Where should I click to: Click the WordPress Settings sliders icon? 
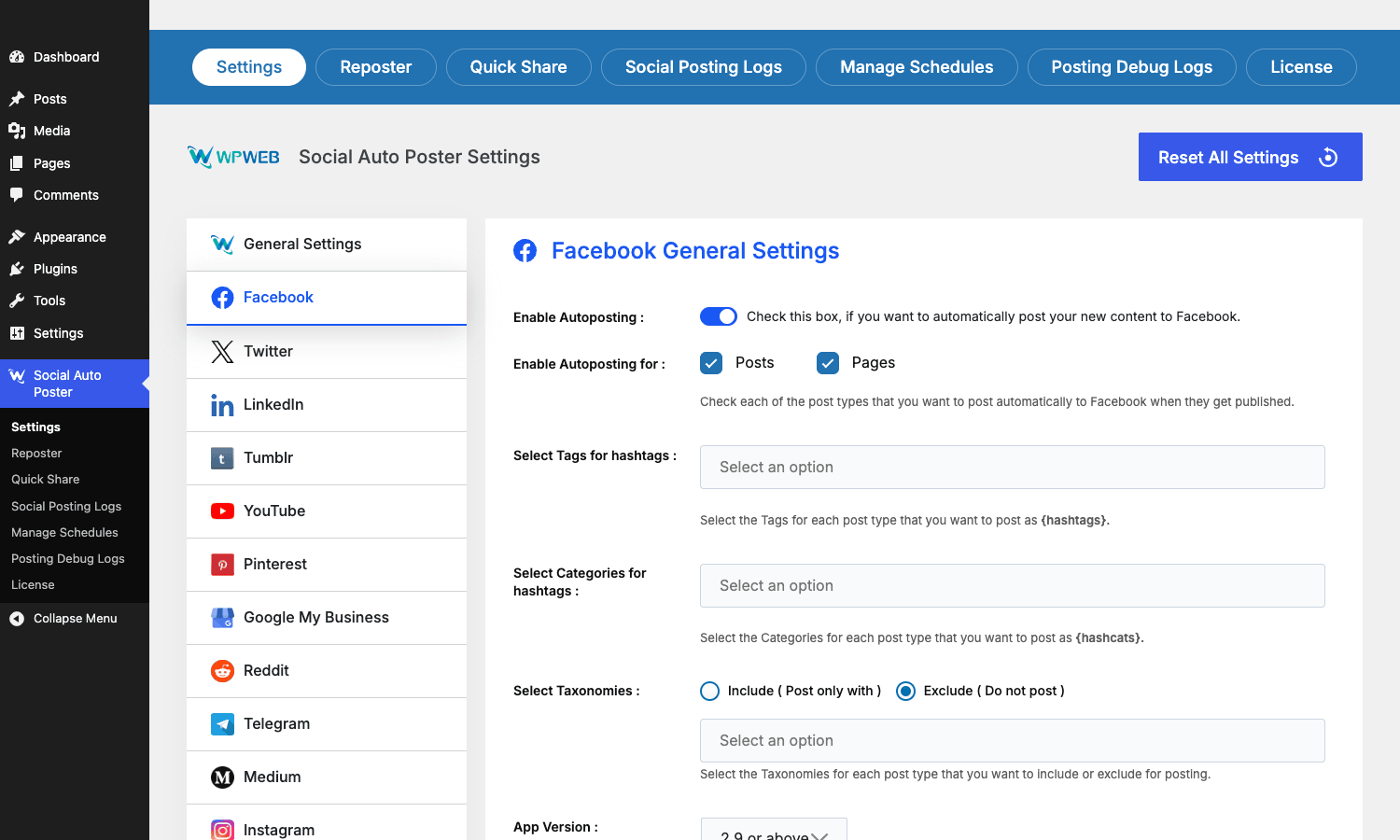tap(17, 333)
